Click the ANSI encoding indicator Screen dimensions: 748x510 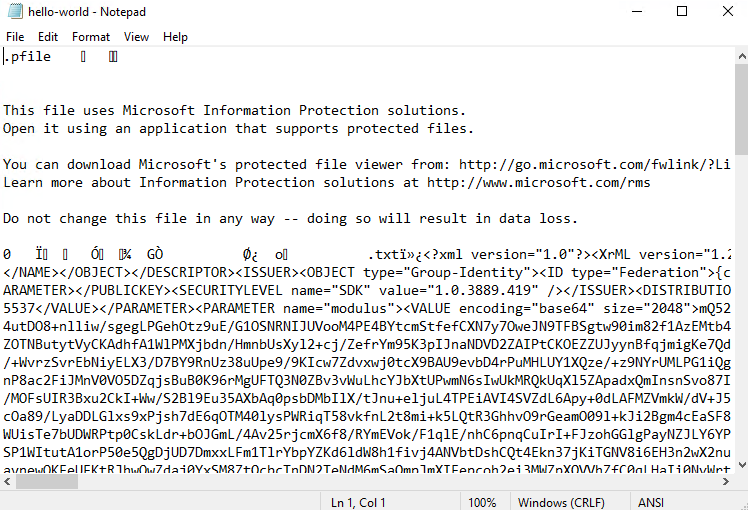point(651,501)
